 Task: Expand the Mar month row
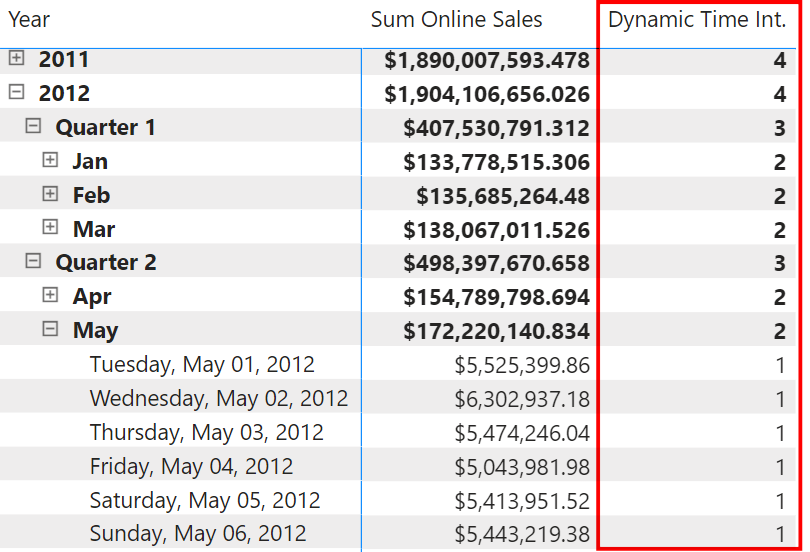50,227
